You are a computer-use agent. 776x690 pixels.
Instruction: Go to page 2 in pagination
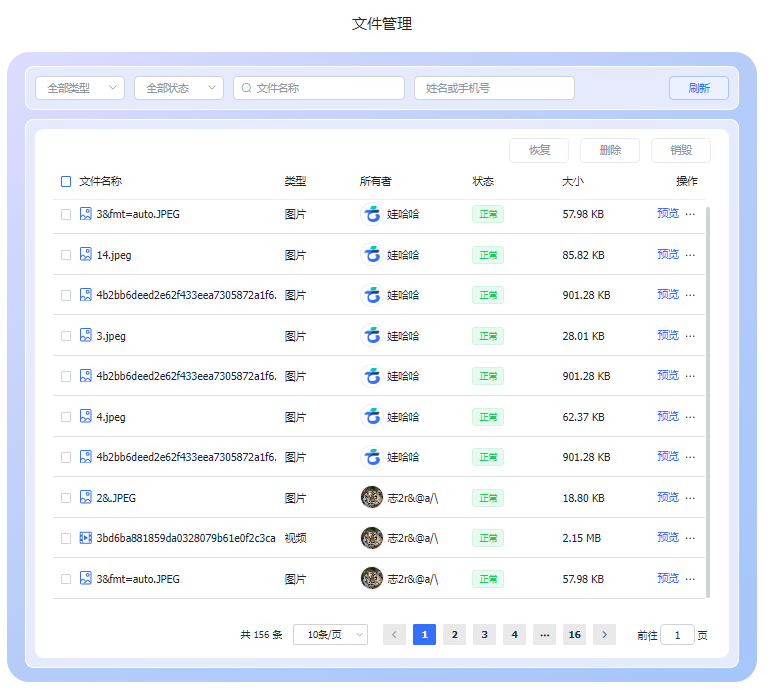[x=454, y=635]
